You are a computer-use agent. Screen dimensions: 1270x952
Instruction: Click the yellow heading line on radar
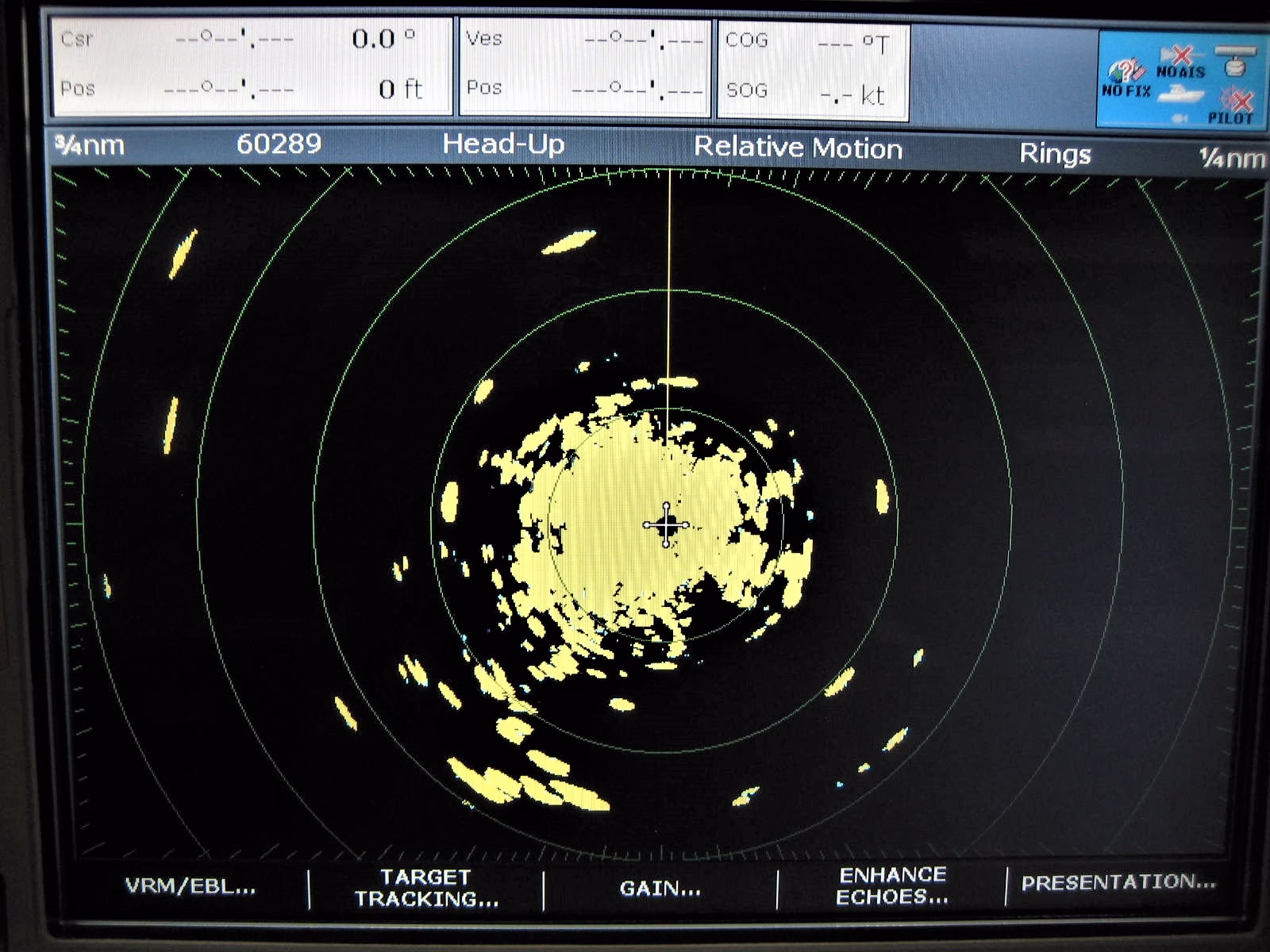click(x=669, y=278)
